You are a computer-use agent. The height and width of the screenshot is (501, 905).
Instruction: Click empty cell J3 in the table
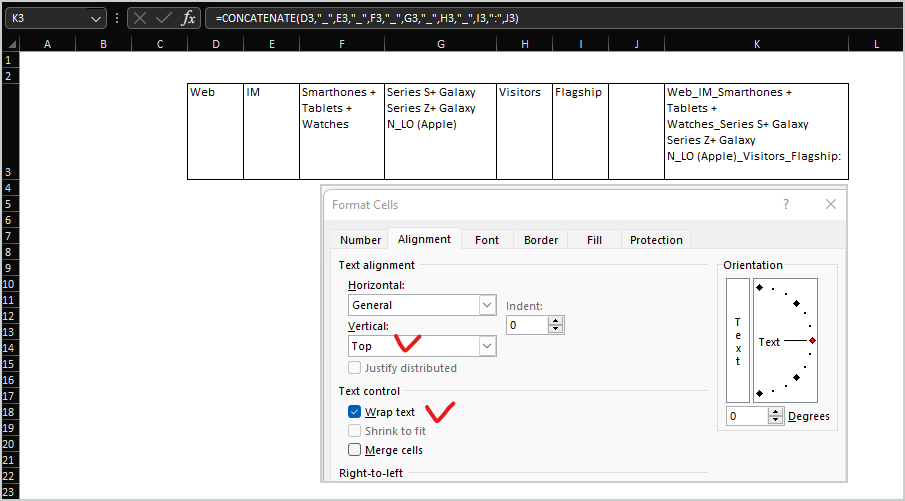(637, 132)
